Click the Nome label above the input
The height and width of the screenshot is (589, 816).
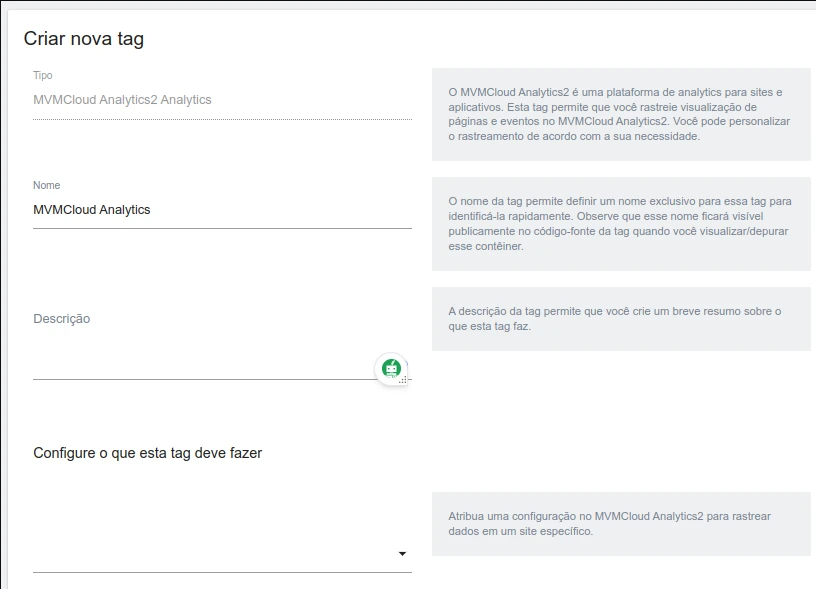click(x=47, y=185)
